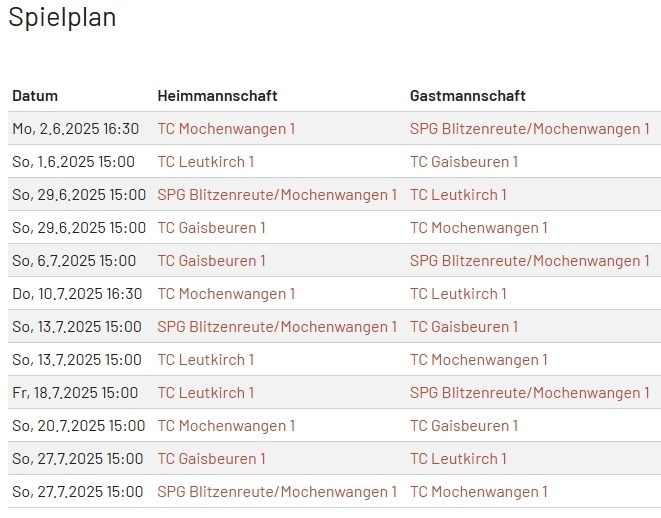The width and height of the screenshot is (661, 518).
Task: Open home team TC Mochenwangen 1 on 2.6.2025
Action: click(x=226, y=128)
